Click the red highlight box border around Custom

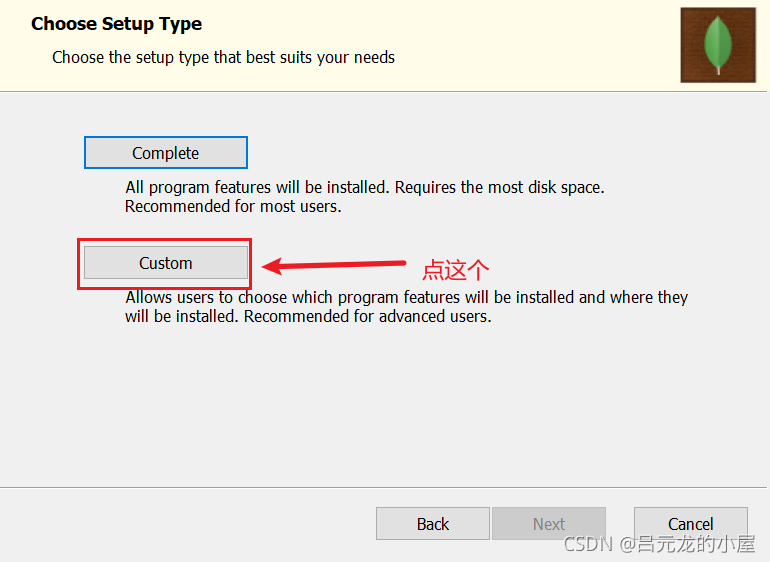pos(80,264)
